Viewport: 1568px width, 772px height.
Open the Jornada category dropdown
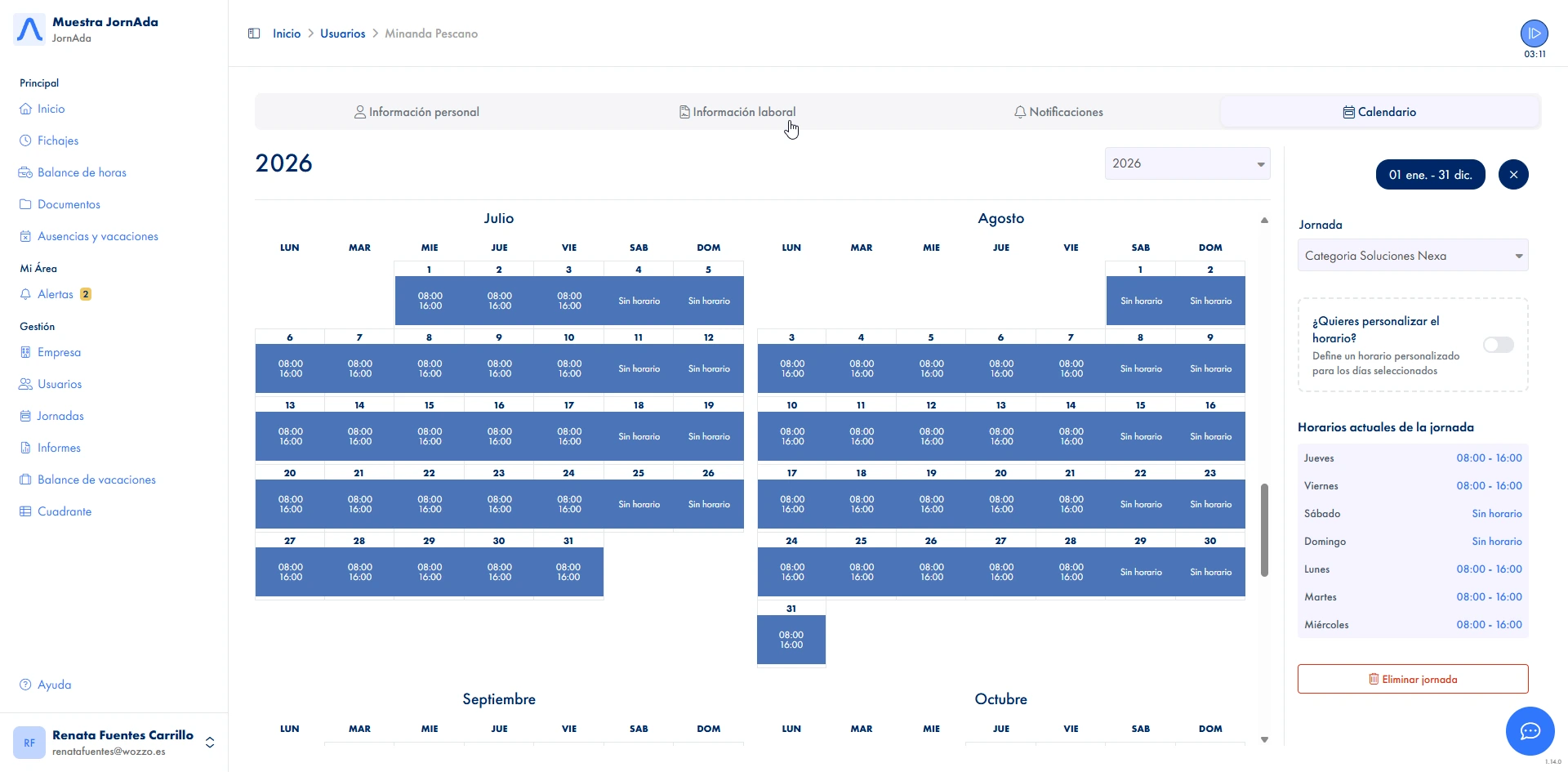pyautogui.click(x=1412, y=256)
